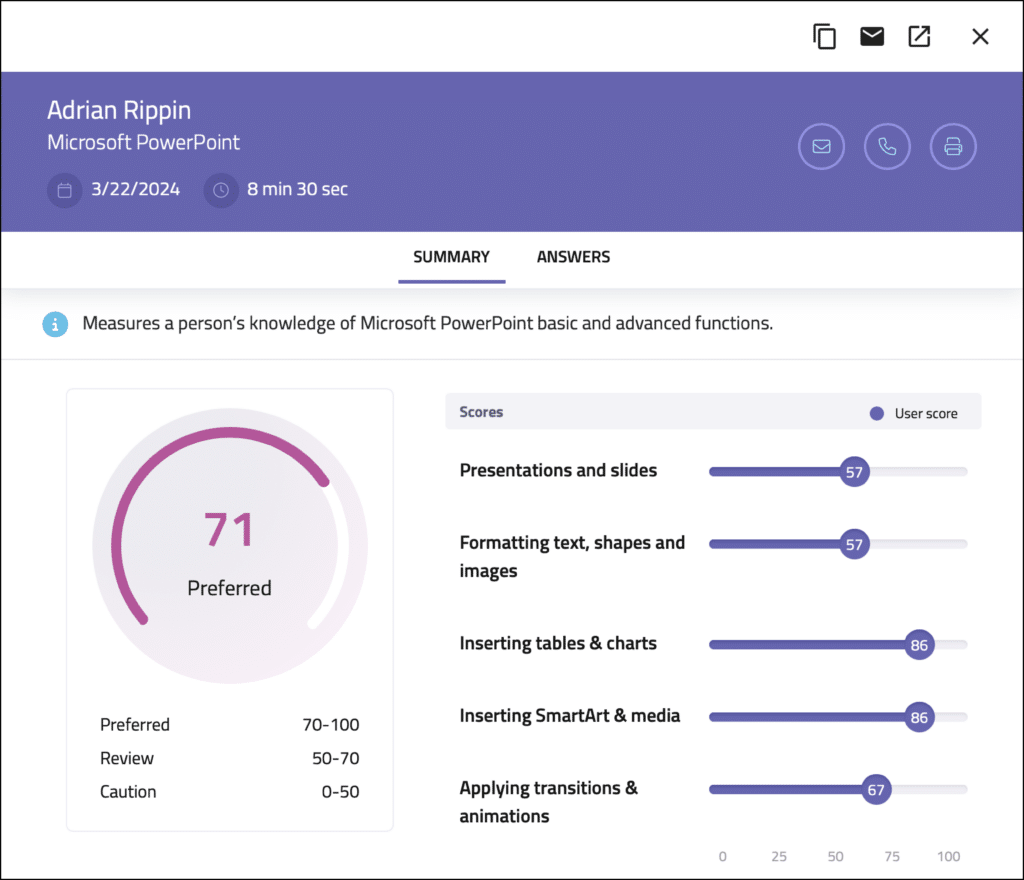This screenshot has height=880, width=1024.
Task: Click the open-in-new-window icon
Action: click(919, 36)
